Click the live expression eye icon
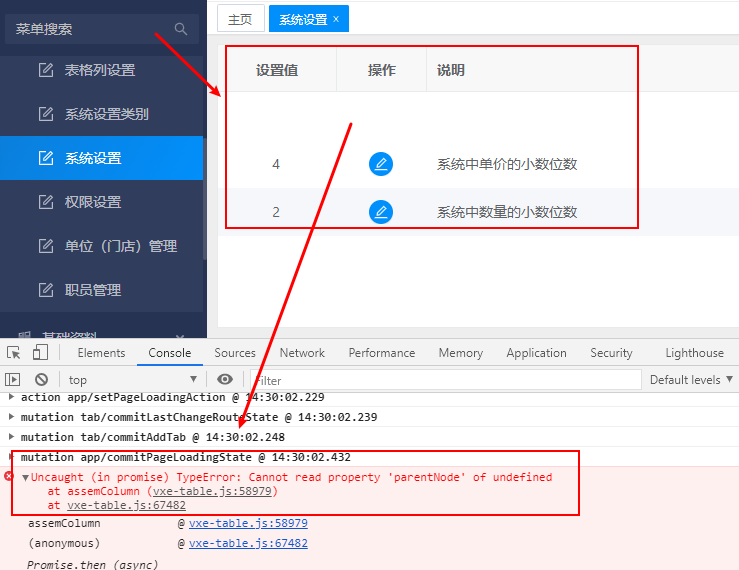Screen dimensions: 739x570 (225, 379)
